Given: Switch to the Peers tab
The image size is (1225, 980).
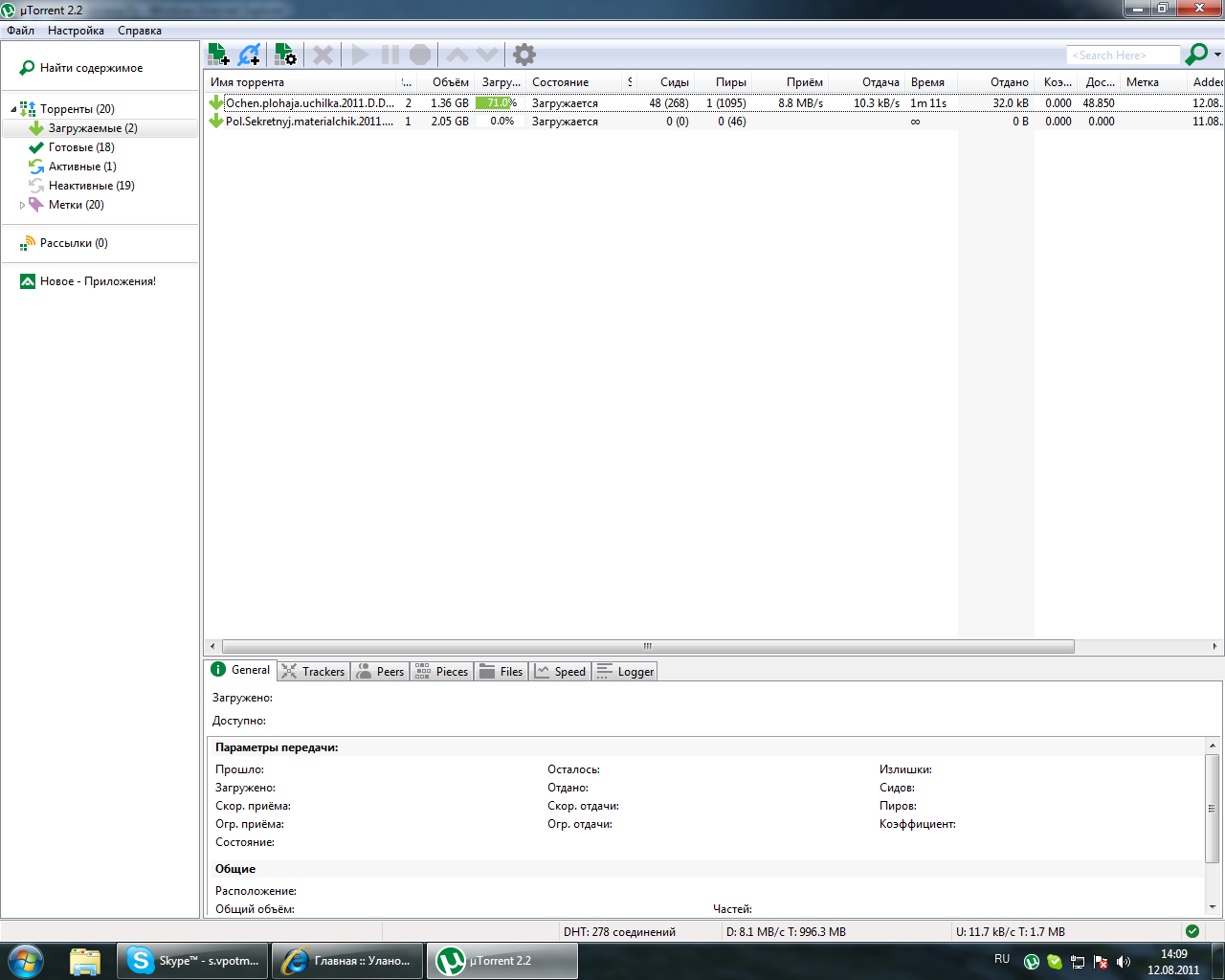Looking at the screenshot, I should [x=381, y=672].
